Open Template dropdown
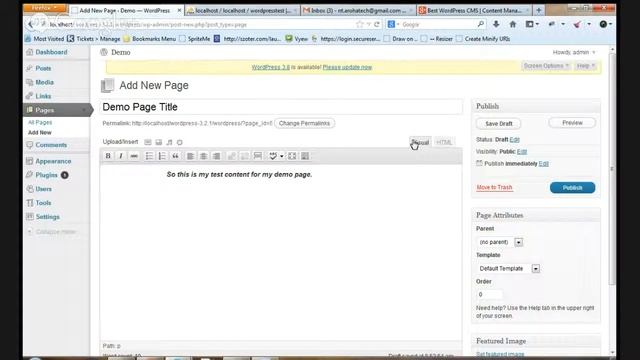The width and height of the screenshot is (640, 360). tap(508, 269)
